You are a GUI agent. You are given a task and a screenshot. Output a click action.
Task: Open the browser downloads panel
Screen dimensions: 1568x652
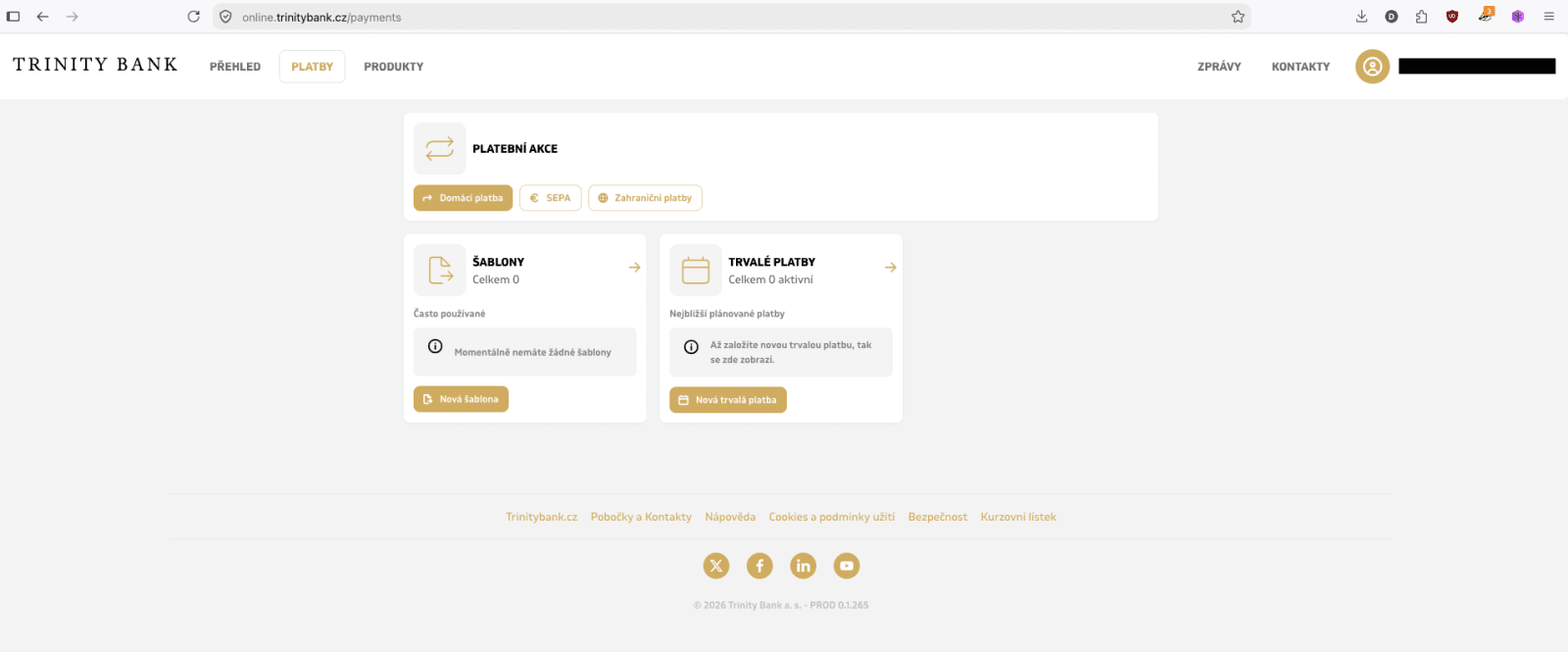pos(1361,17)
